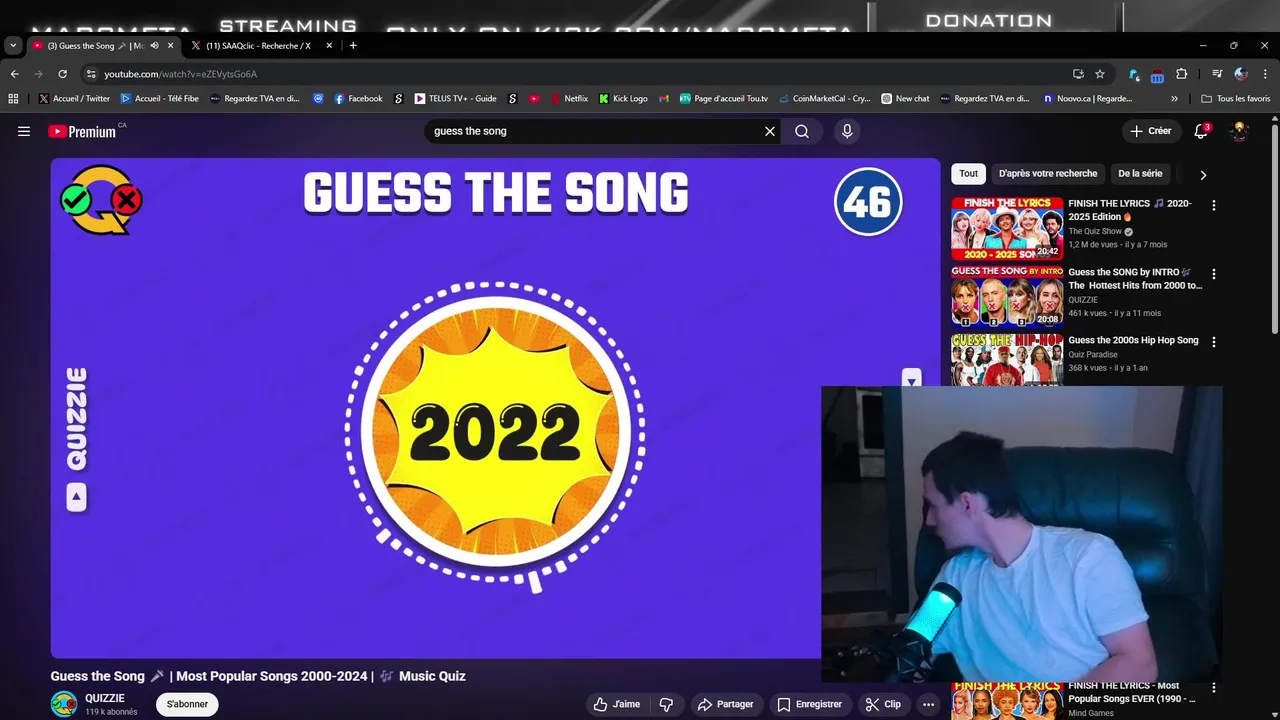1280x720 pixels.
Task: Open TELUS TV+ Guide bookmark
Action: click(455, 98)
